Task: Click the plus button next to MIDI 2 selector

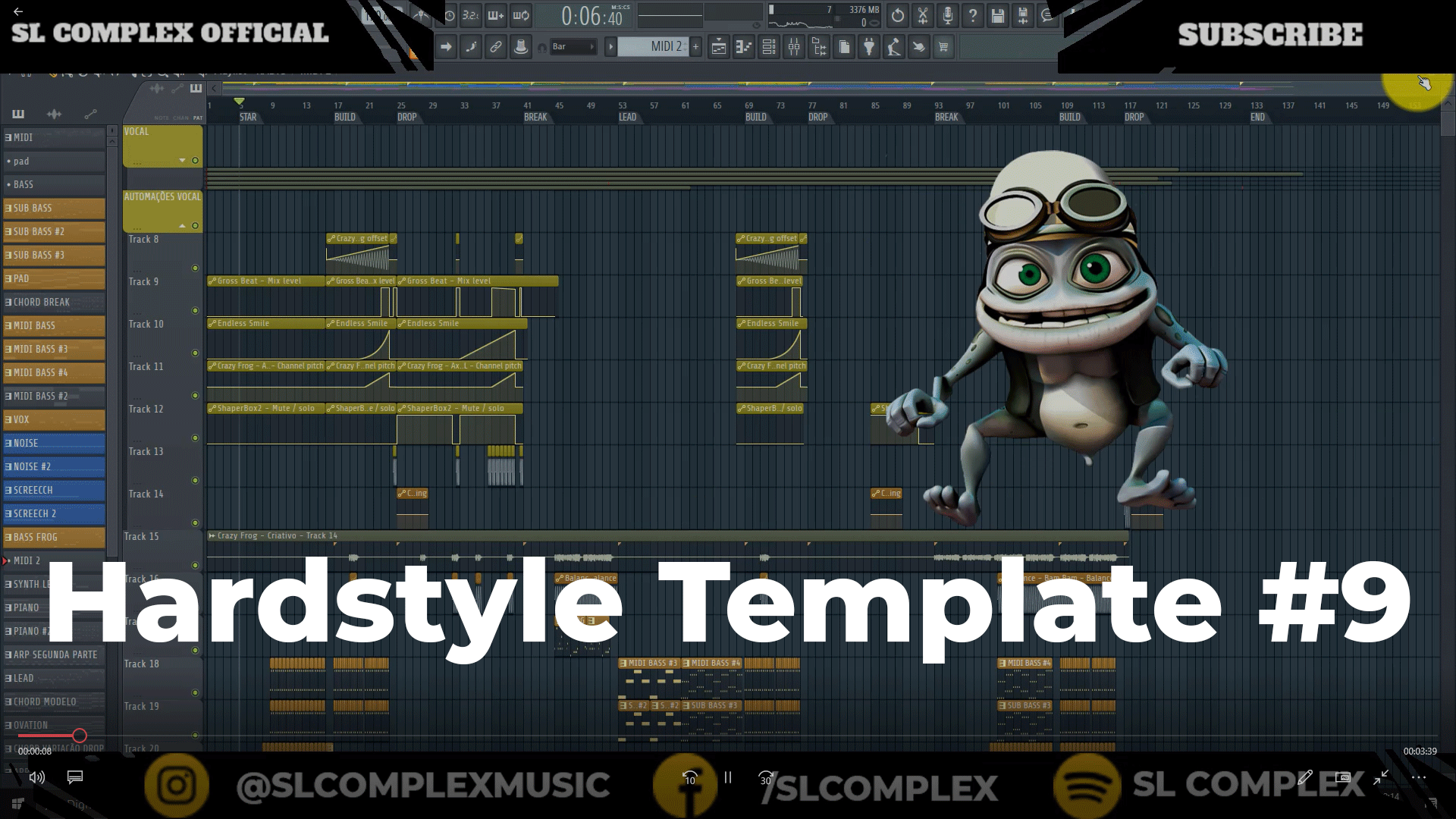Action: [x=695, y=46]
